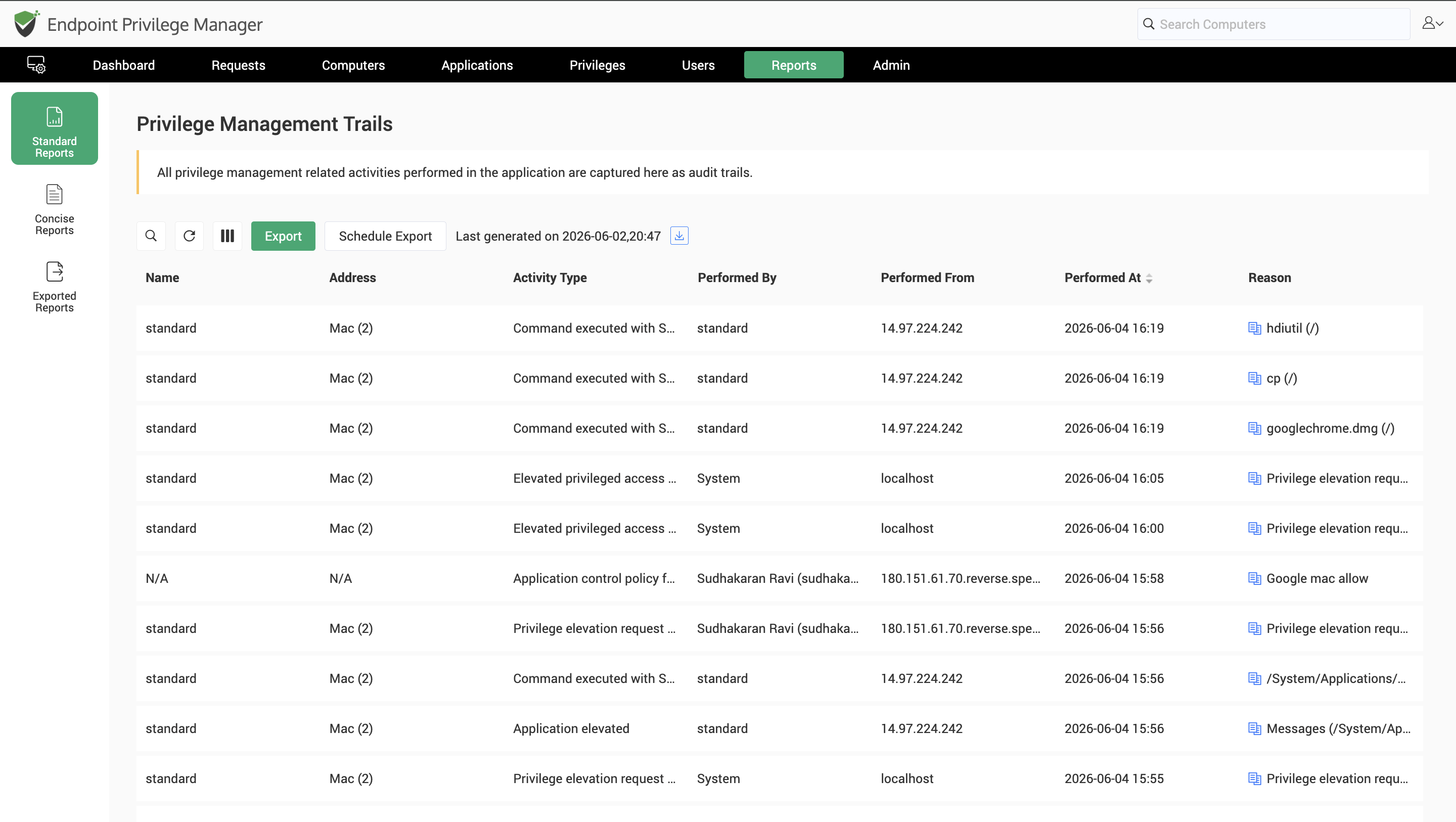The image size is (1456, 822).
Task: Switch to the Computers tab
Action: [x=353, y=65]
